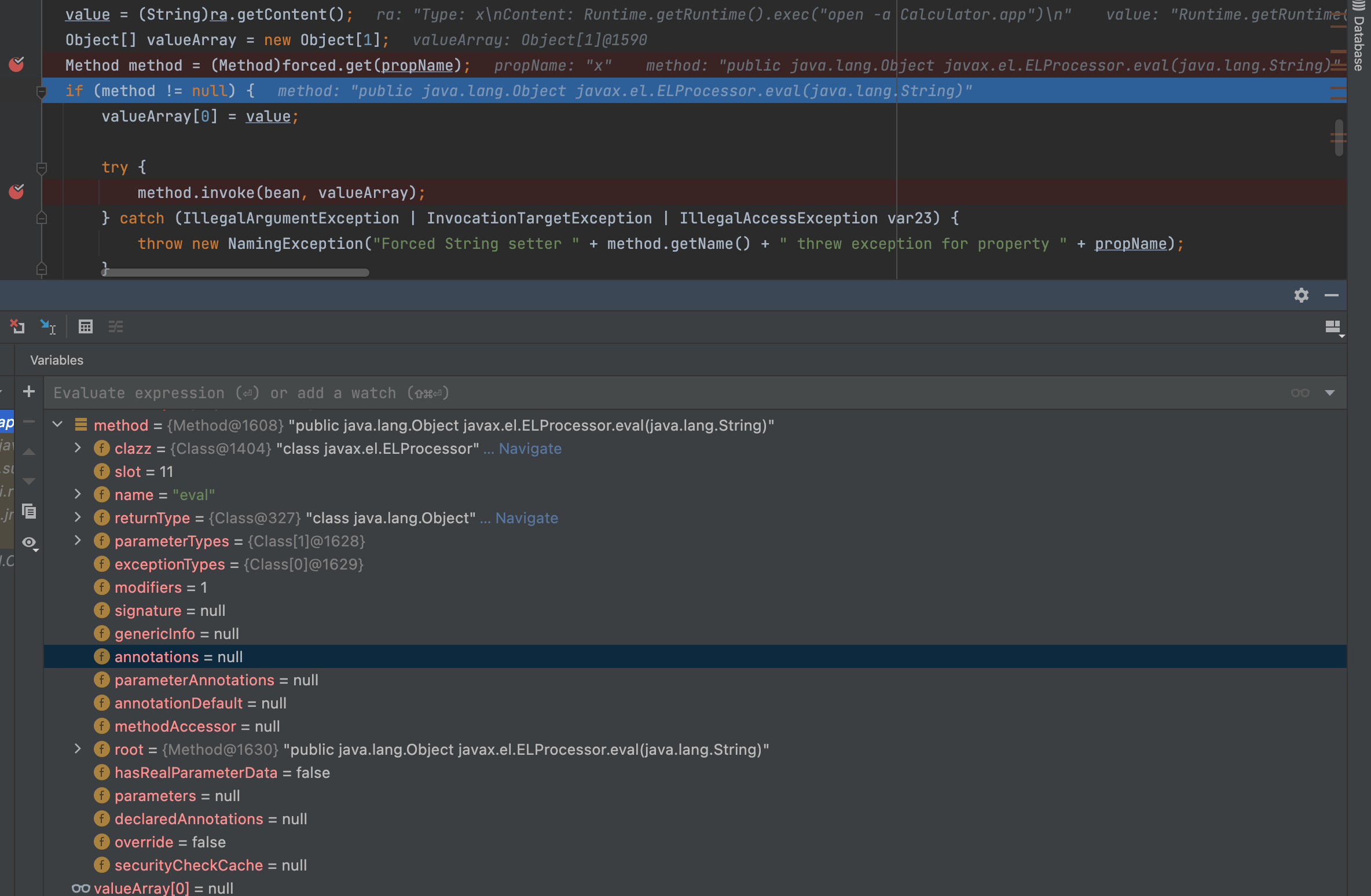
Task: Navigate to class javax.el.ELProcessor
Action: click(x=530, y=449)
